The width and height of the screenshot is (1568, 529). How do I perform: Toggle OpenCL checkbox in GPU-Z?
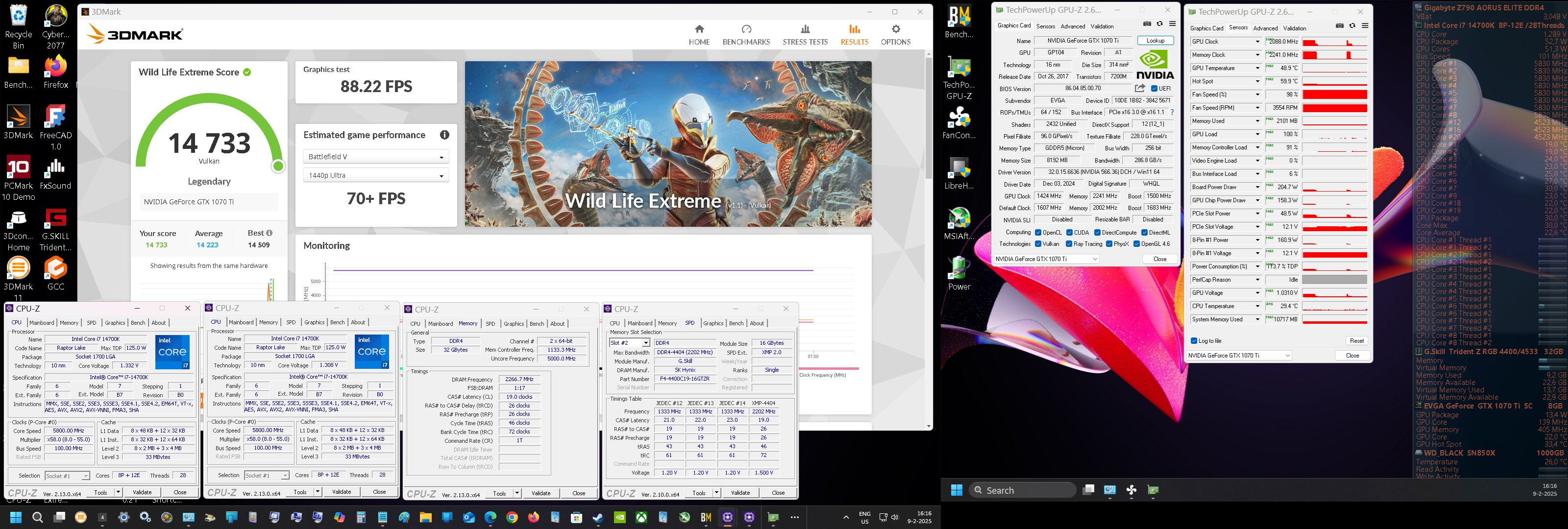1038,233
